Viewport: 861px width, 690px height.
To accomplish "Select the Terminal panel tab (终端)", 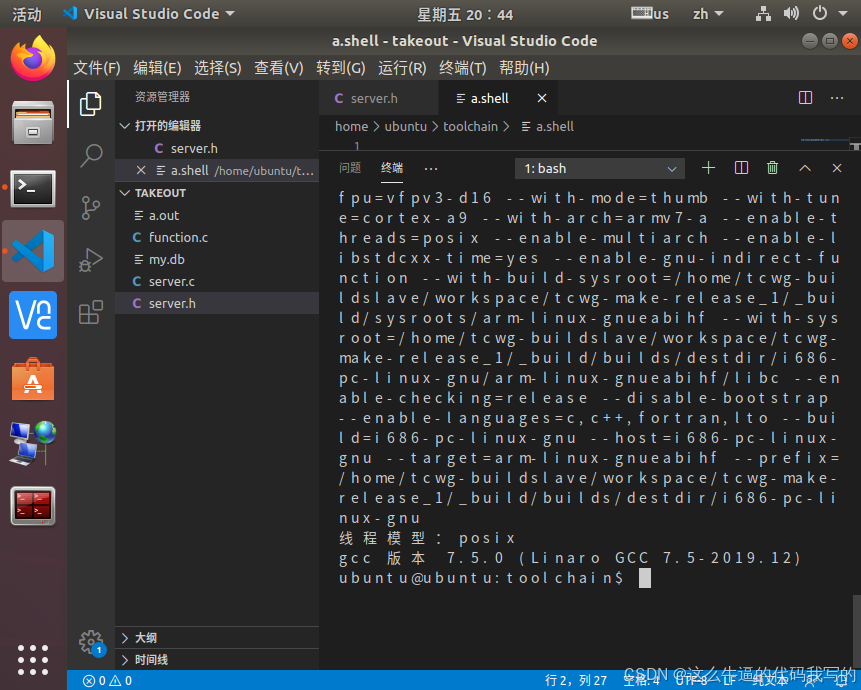I will pyautogui.click(x=392, y=168).
